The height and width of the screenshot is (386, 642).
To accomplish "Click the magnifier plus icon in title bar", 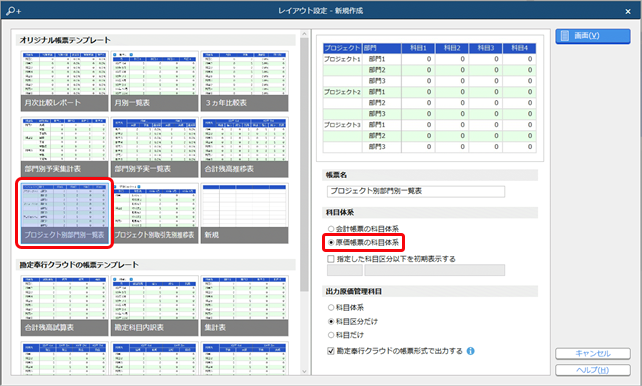I will pyautogui.click(x=14, y=11).
